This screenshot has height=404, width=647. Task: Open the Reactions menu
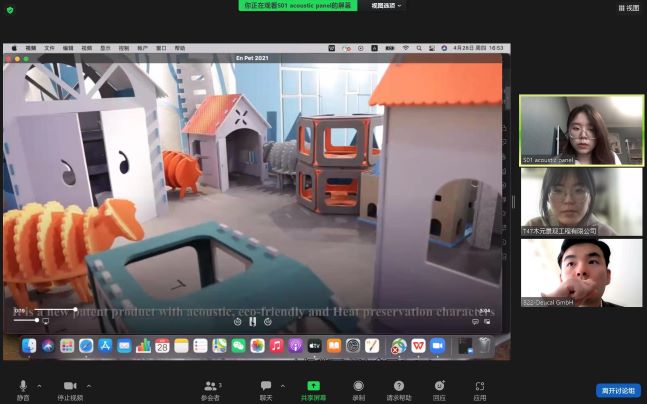pos(439,386)
